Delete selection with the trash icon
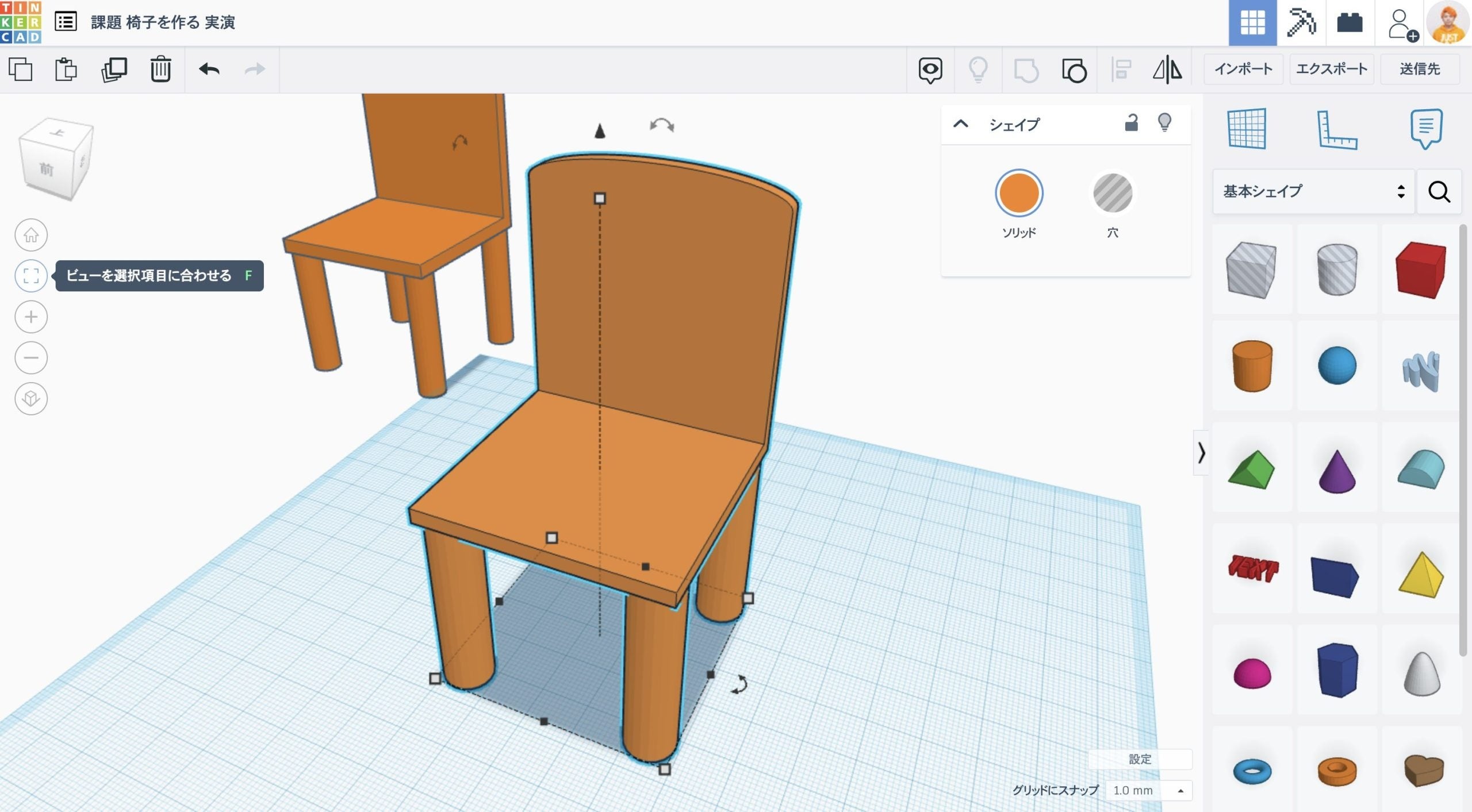1472x812 pixels. pyautogui.click(x=160, y=70)
